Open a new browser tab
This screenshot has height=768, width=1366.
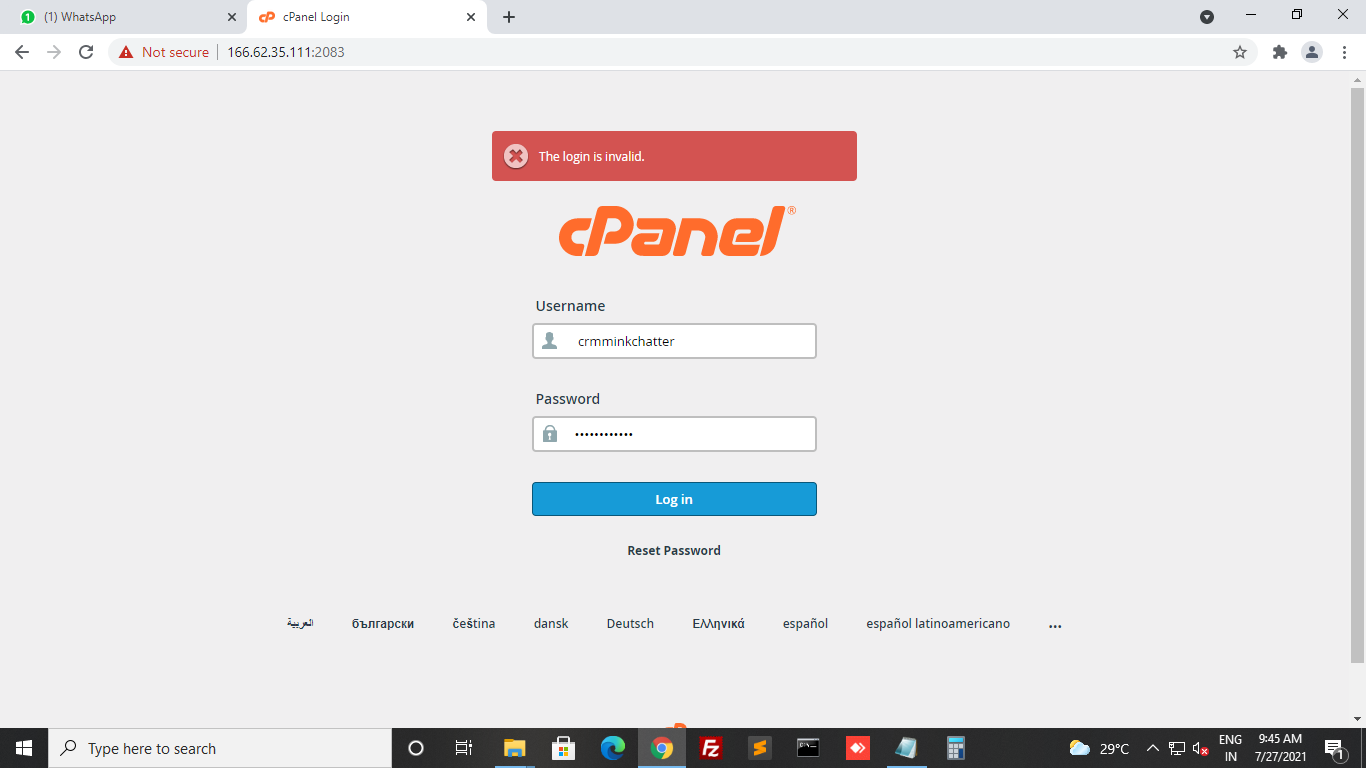coord(509,17)
